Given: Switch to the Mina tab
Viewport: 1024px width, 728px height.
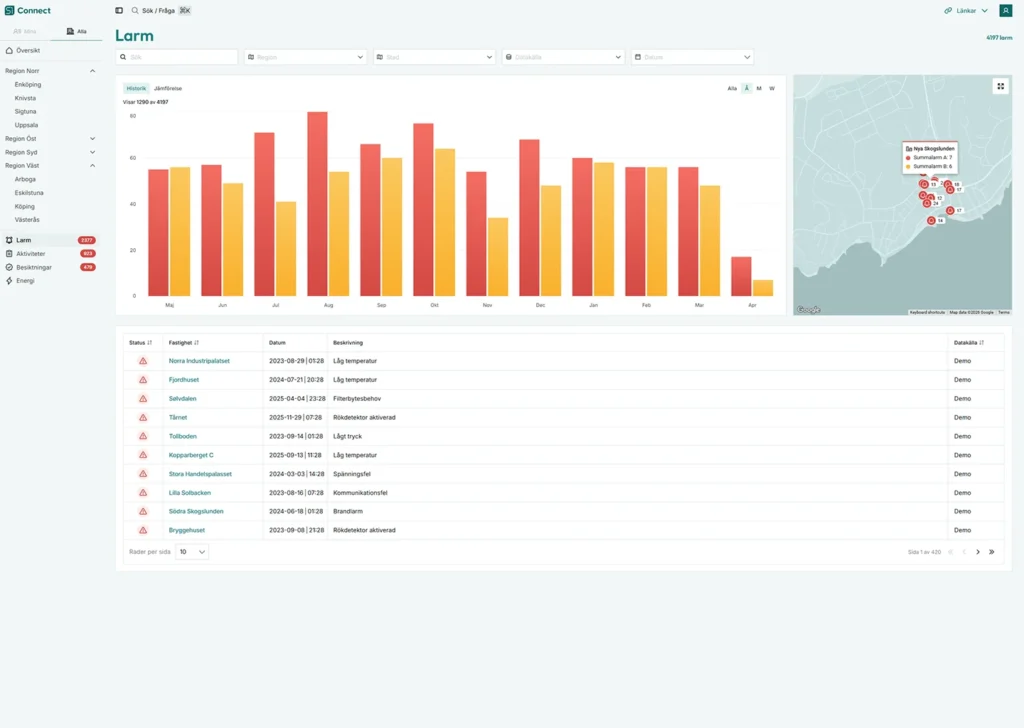Looking at the screenshot, I should click(25, 31).
